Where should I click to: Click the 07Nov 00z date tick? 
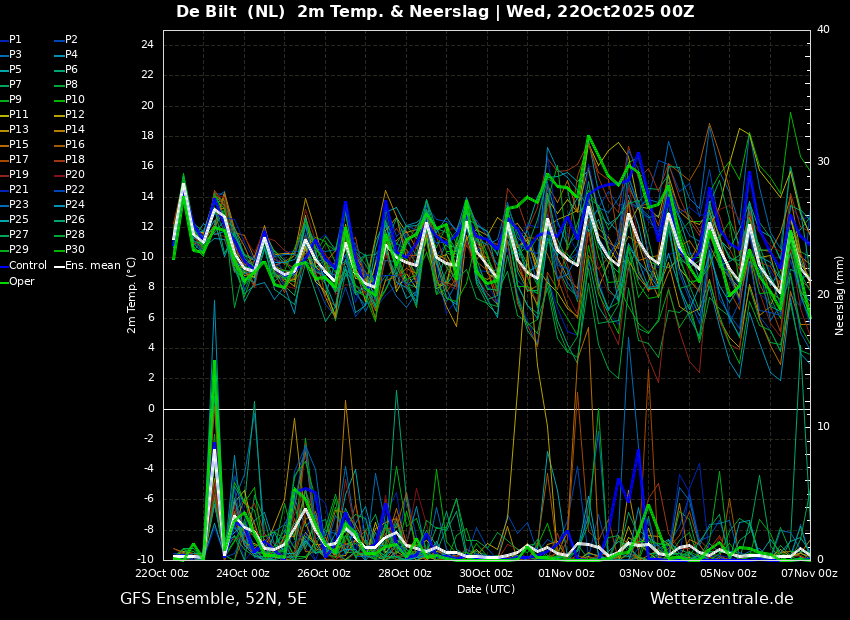click(x=809, y=574)
